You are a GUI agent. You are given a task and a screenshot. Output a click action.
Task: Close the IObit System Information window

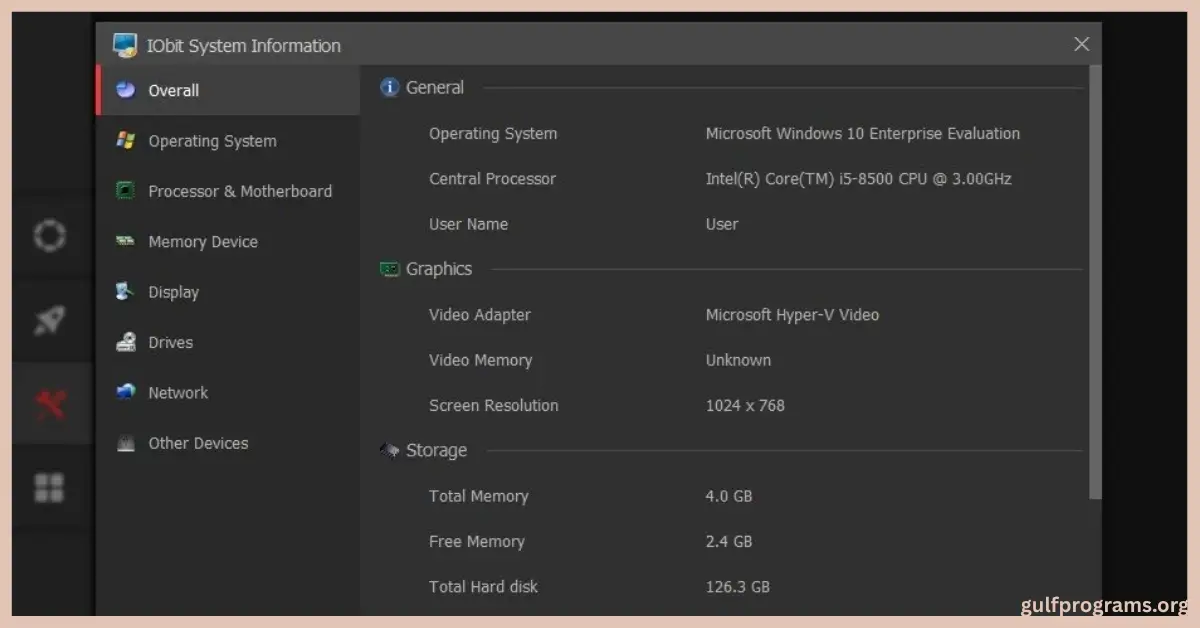(x=1081, y=44)
